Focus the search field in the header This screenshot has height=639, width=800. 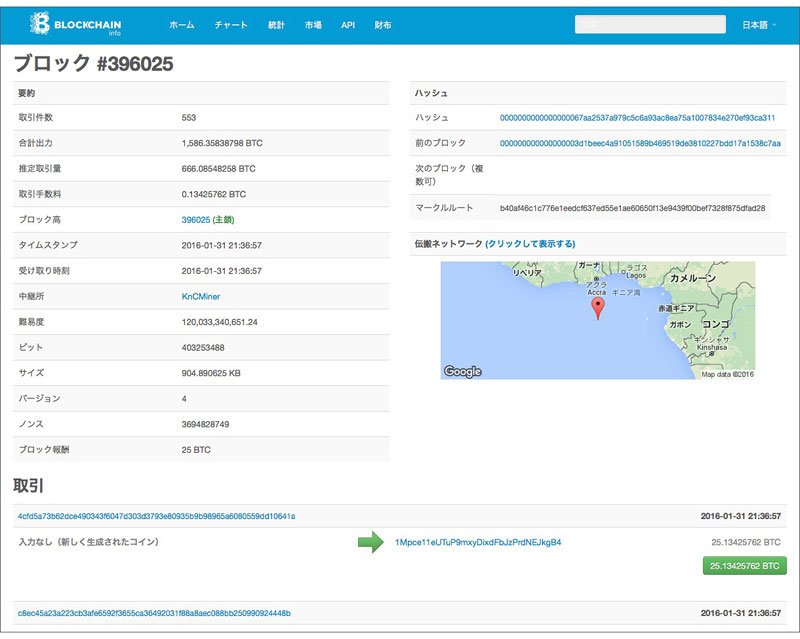pyautogui.click(x=650, y=24)
